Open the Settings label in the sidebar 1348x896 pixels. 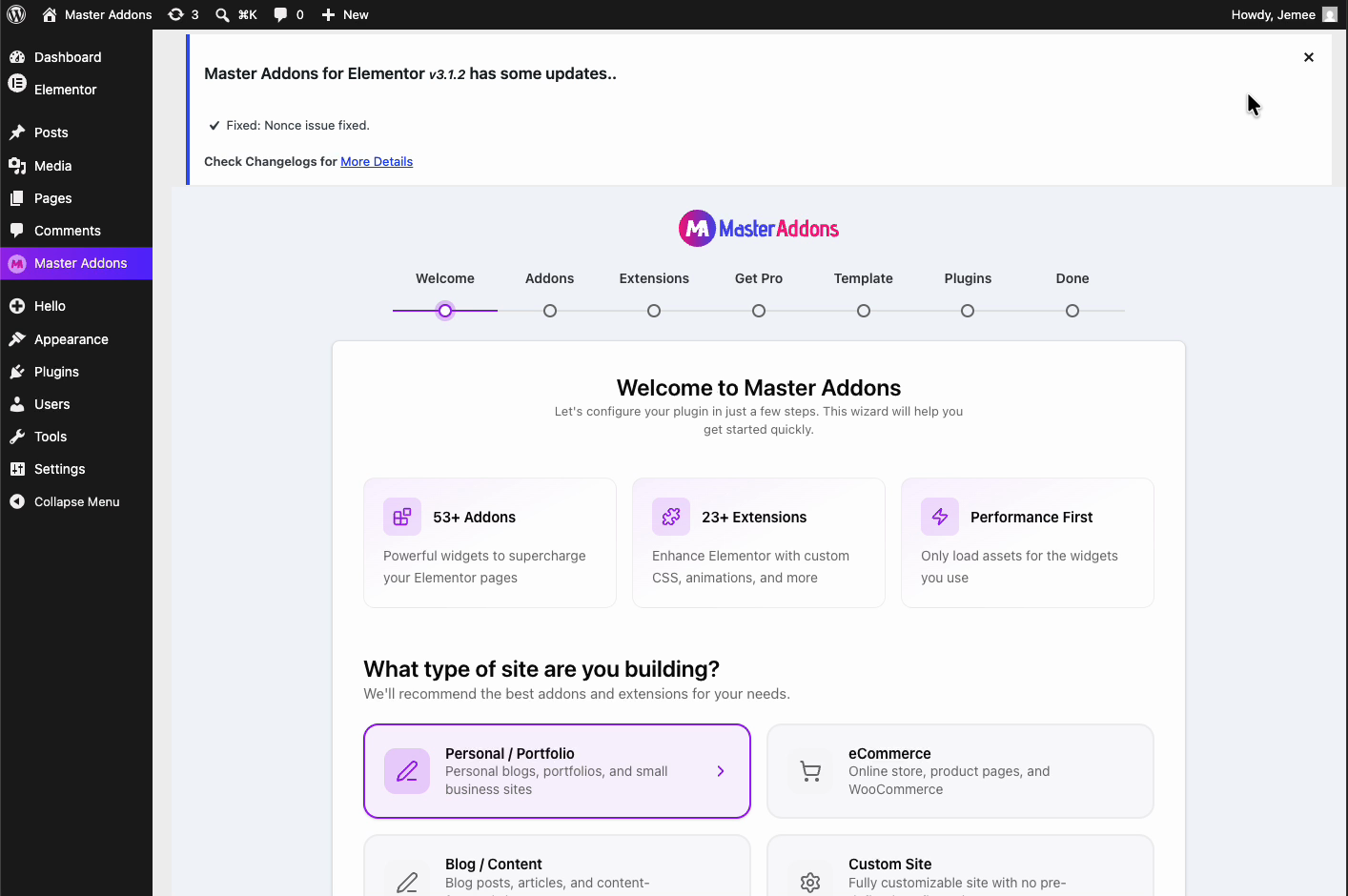(x=60, y=469)
